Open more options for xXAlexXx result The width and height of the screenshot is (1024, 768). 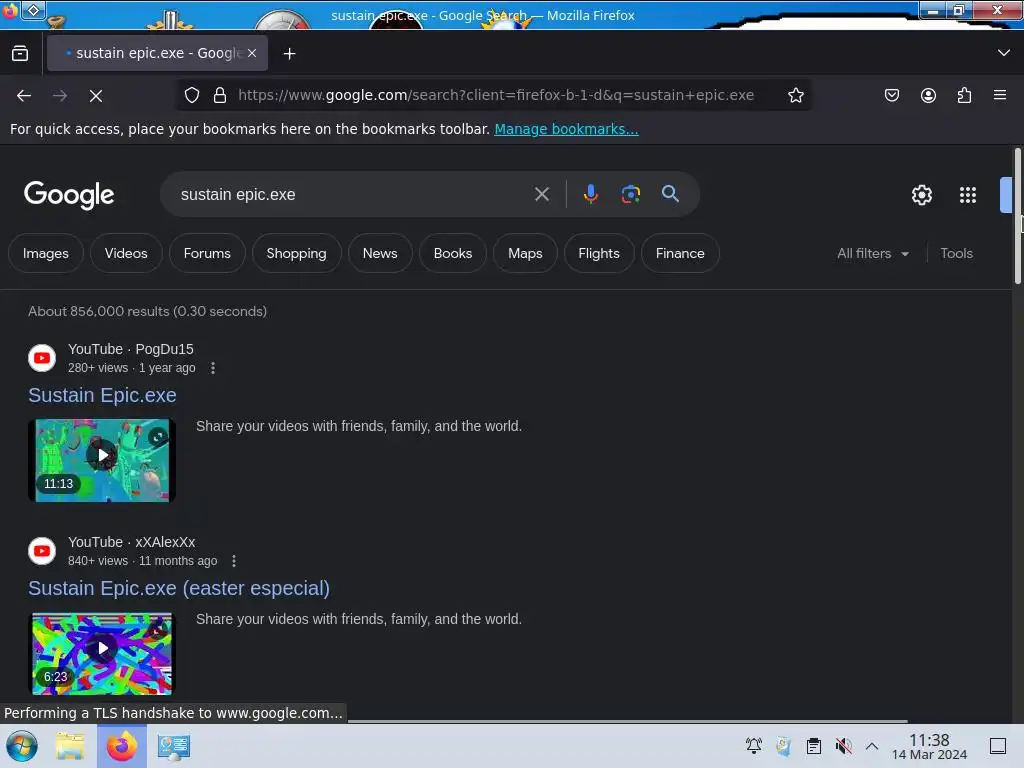click(234, 561)
